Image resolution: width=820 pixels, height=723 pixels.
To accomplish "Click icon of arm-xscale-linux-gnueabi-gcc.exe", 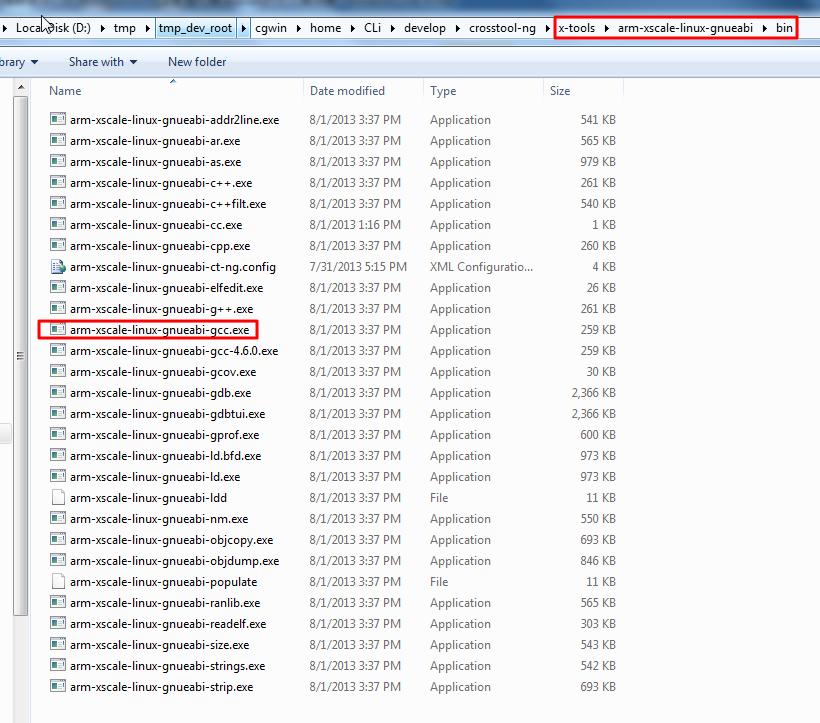I will click(x=58, y=329).
